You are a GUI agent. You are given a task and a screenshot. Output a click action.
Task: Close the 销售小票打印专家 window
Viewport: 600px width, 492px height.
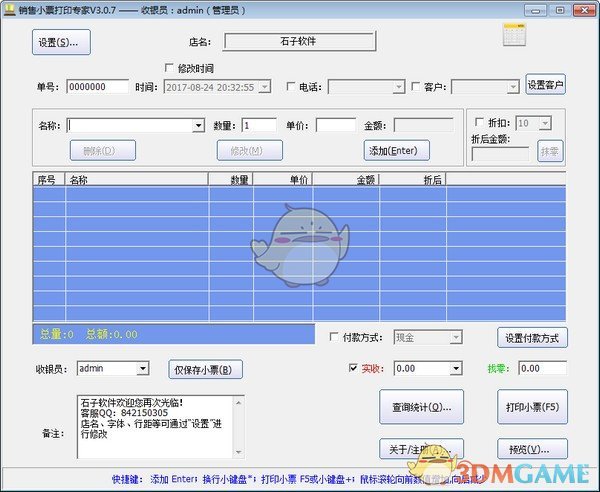click(584, 10)
